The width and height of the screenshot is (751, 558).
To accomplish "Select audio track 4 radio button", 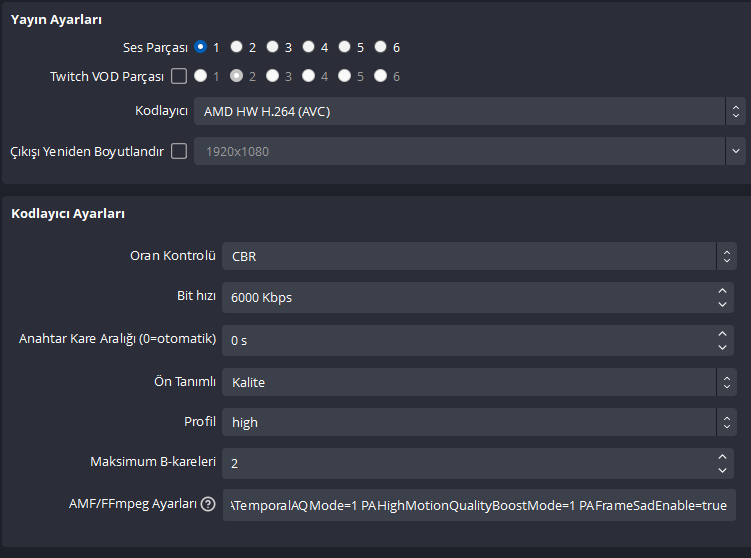I will (x=308, y=47).
